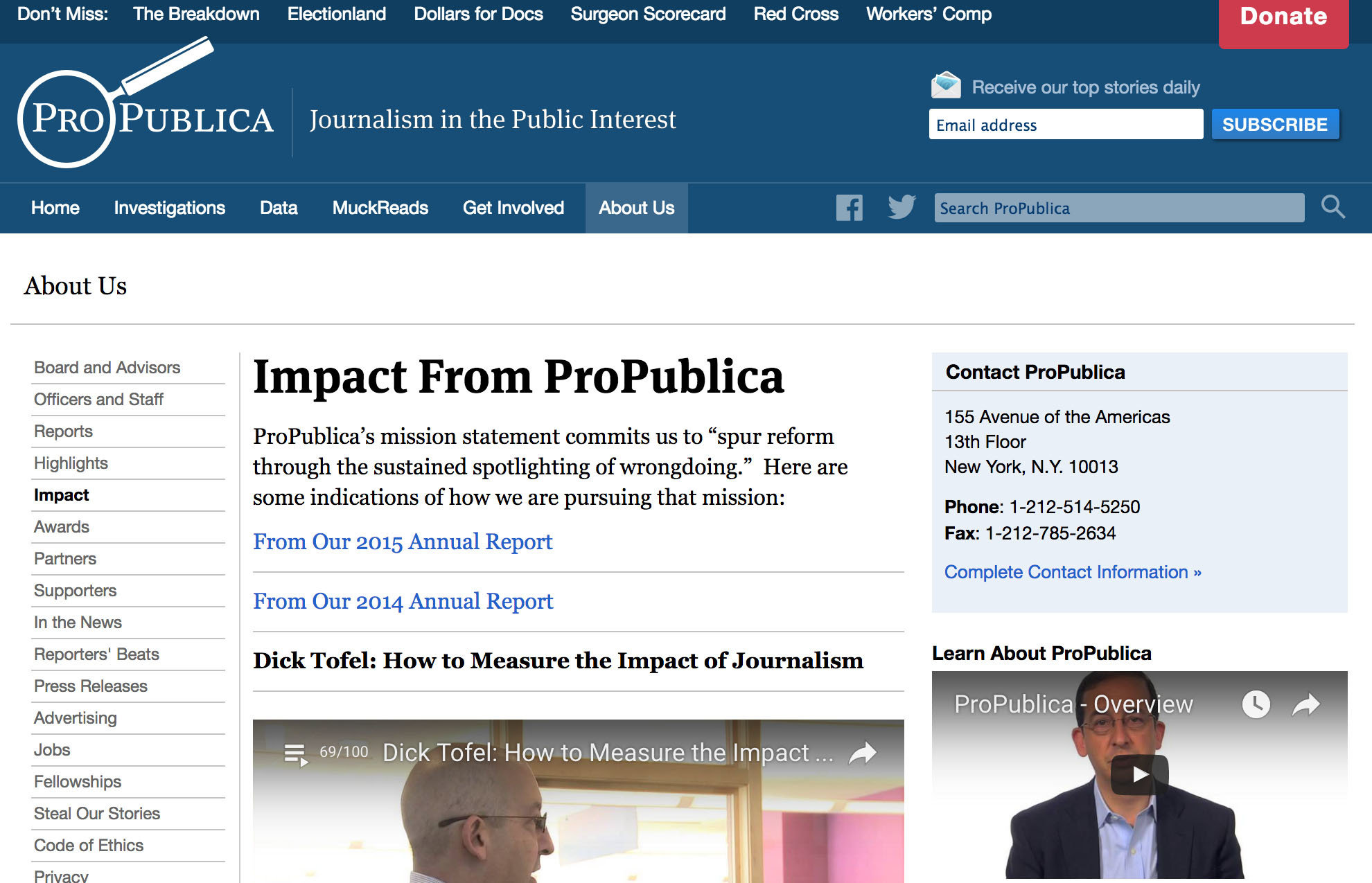Image resolution: width=1372 pixels, height=883 pixels.
Task: Click Watch Later clock on Overview video
Action: (1256, 704)
